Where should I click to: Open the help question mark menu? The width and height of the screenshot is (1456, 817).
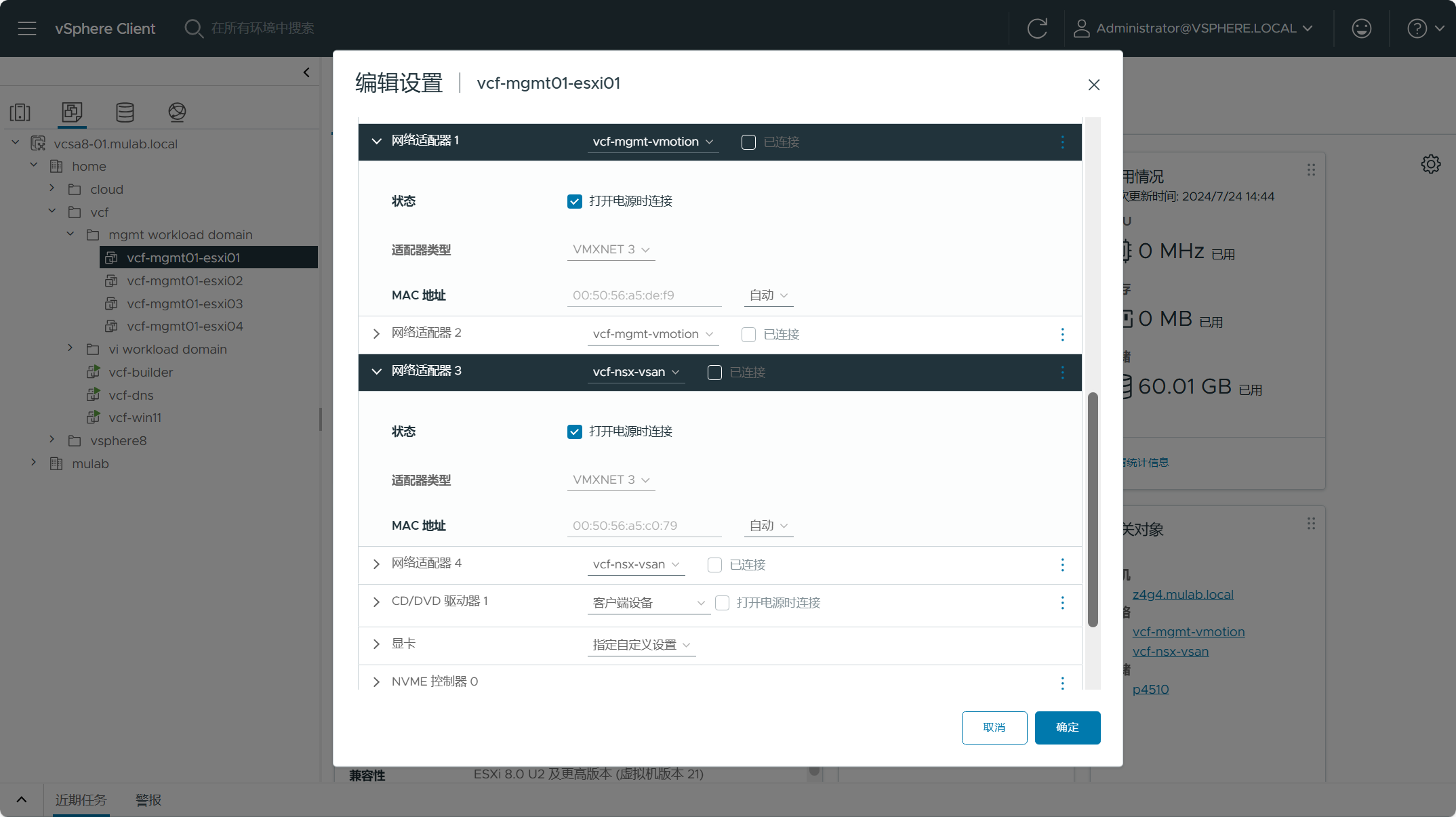point(1425,28)
